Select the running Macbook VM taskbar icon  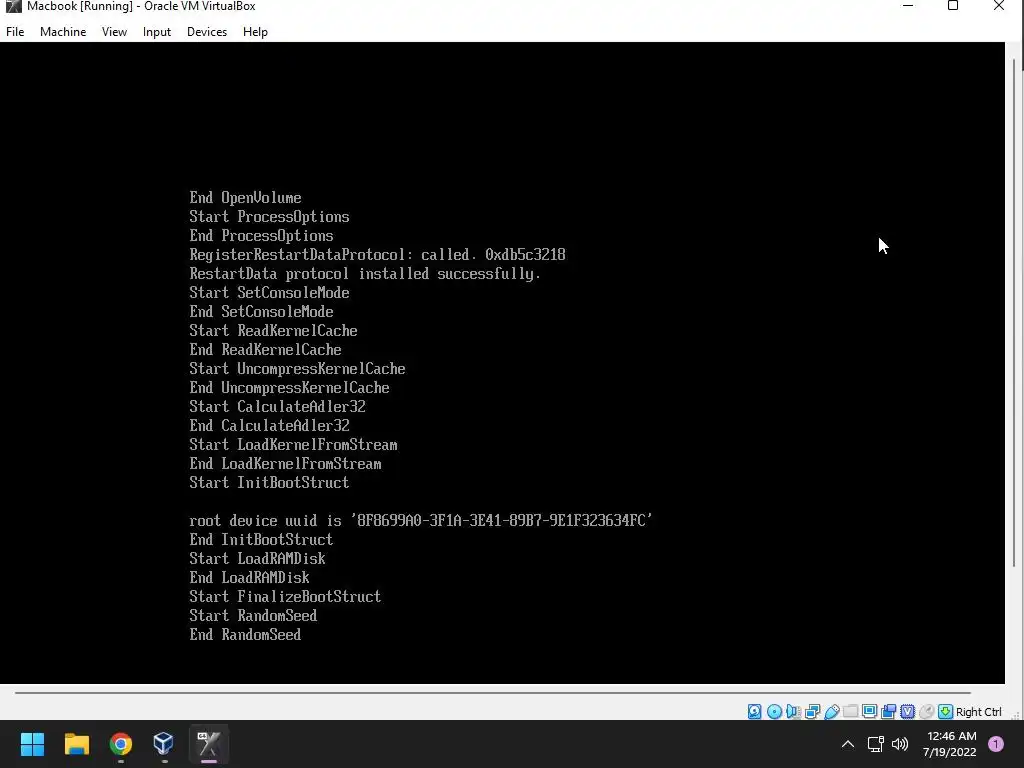(x=208, y=744)
